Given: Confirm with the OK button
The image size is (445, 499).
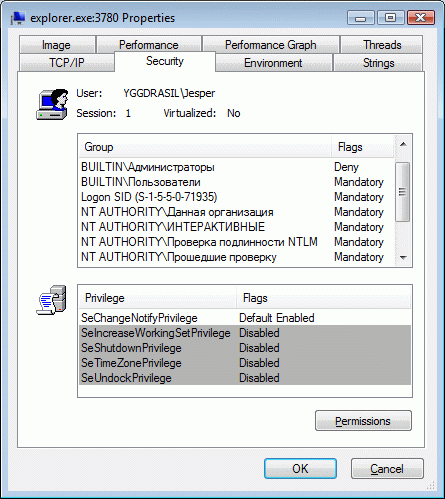Looking at the screenshot, I should tap(300, 469).
